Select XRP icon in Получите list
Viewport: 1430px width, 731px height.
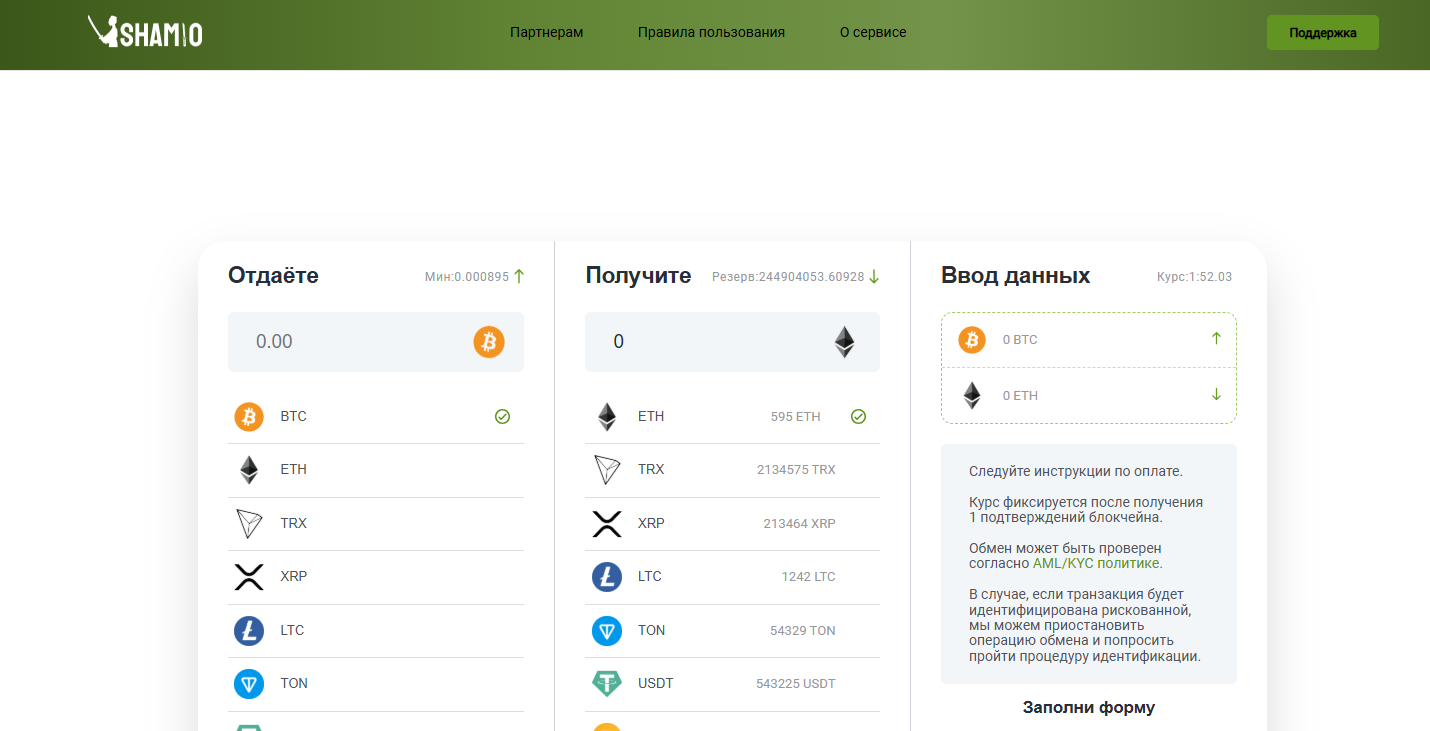(x=607, y=523)
